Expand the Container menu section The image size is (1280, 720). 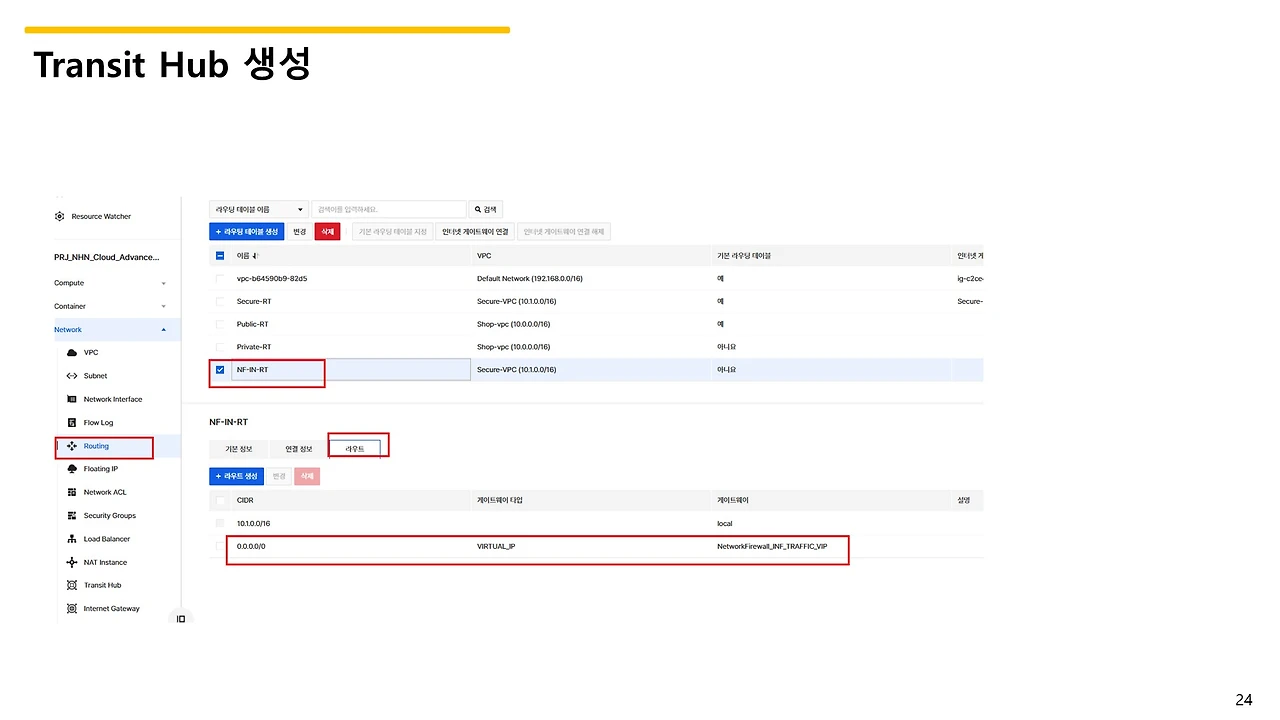coord(163,307)
